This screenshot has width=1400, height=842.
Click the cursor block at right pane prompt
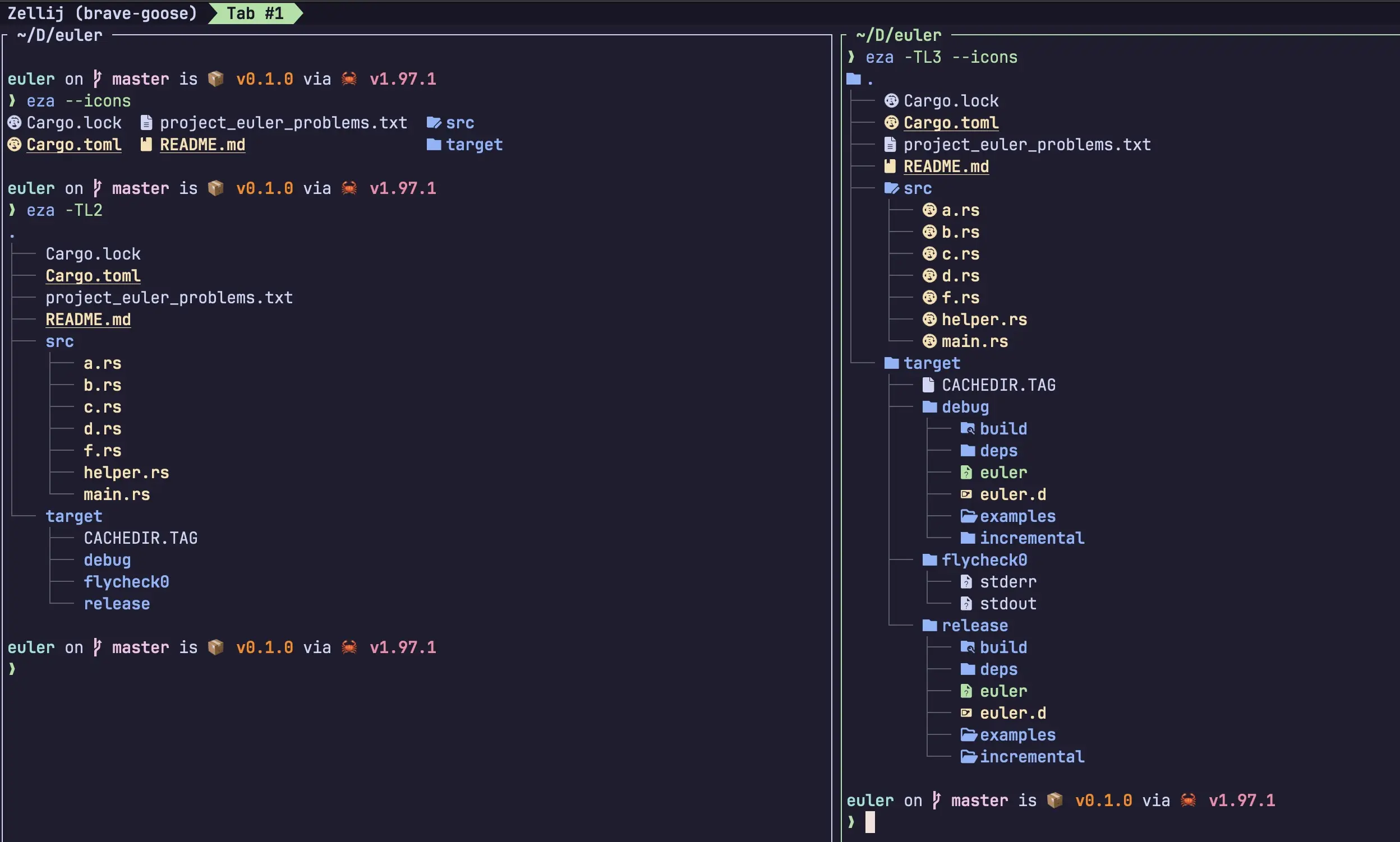coord(870,822)
